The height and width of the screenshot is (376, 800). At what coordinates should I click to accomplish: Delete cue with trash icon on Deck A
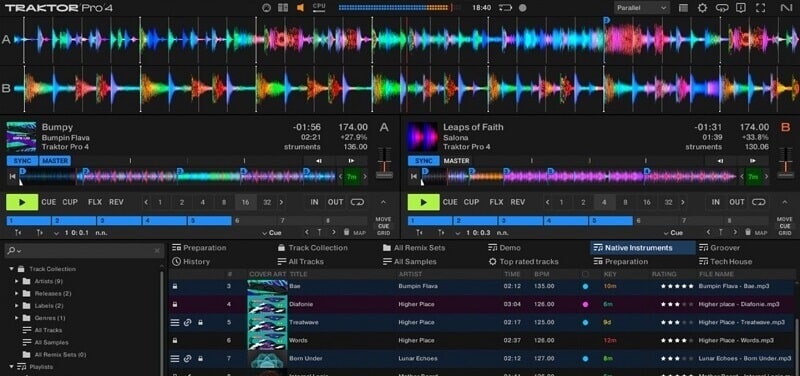[346, 232]
